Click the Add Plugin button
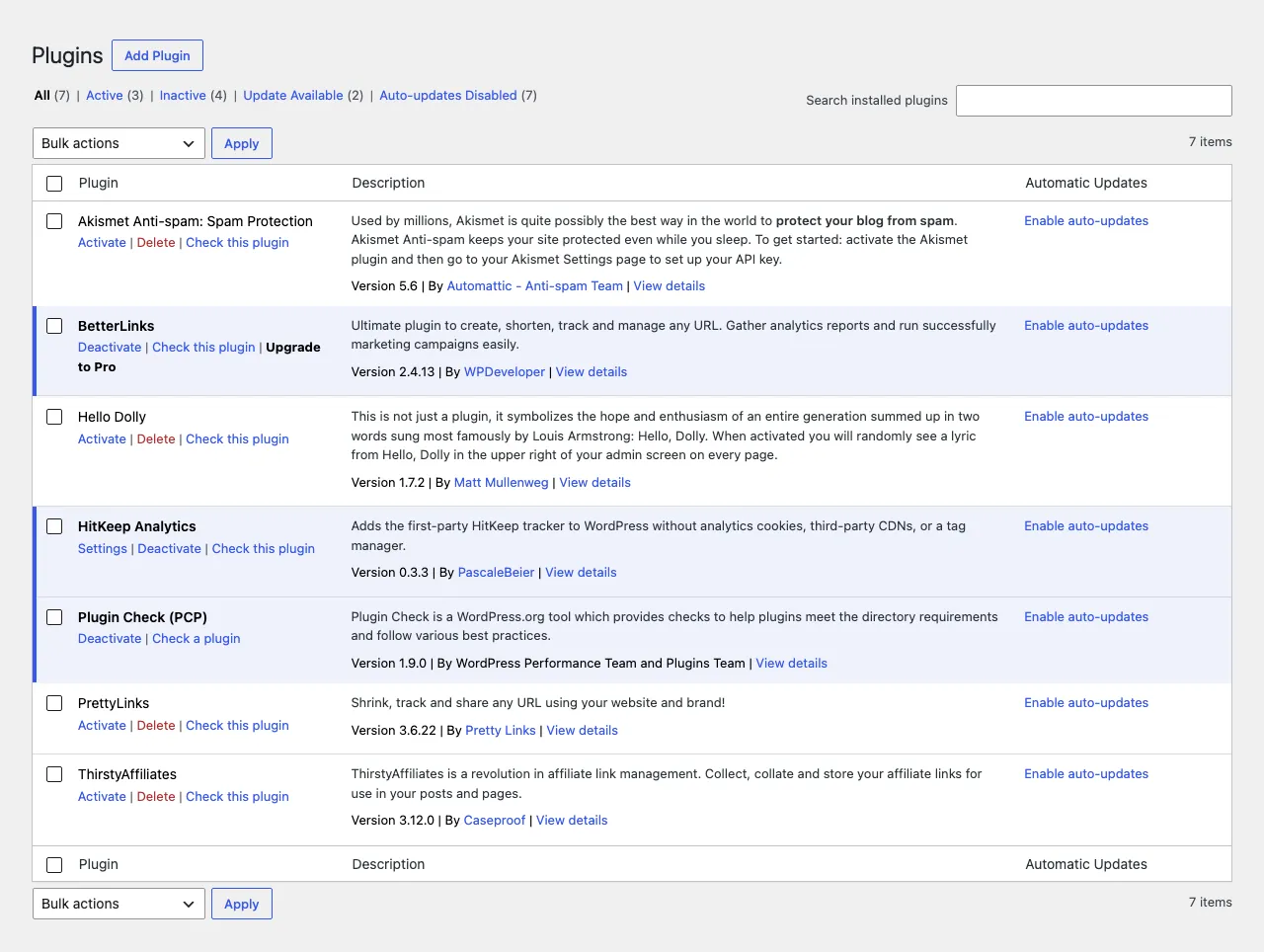 tap(157, 55)
